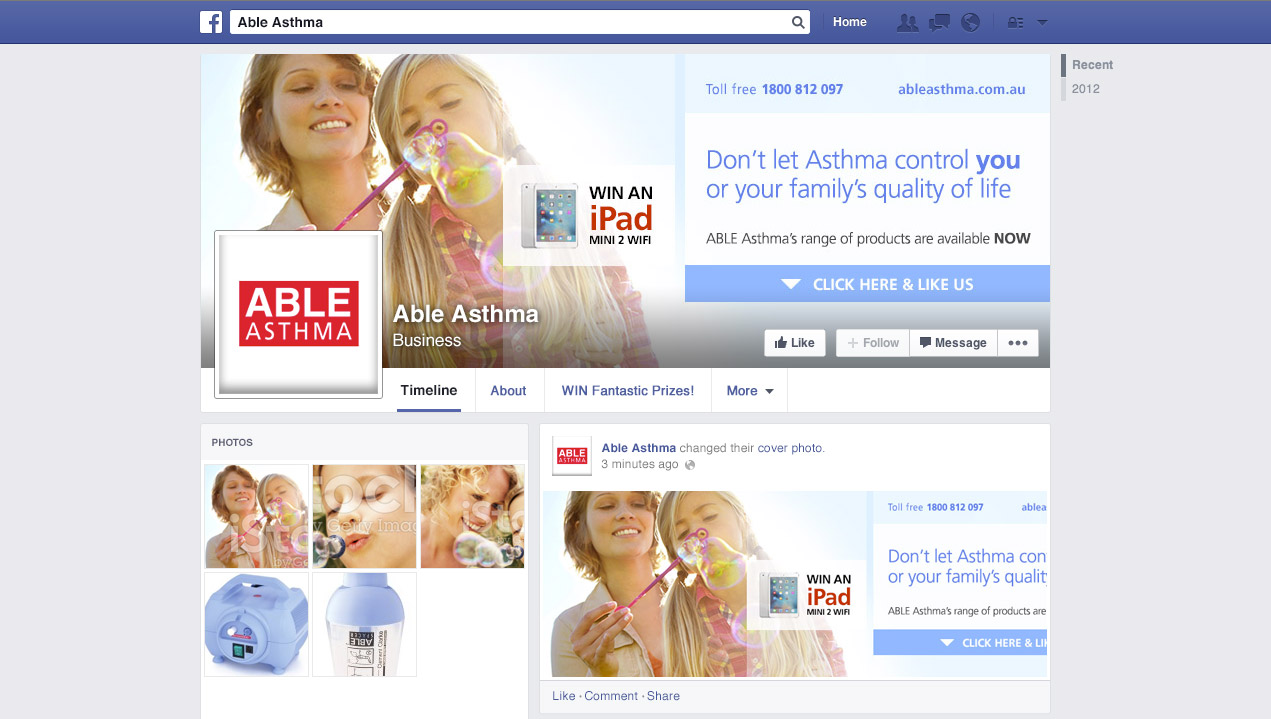
Task: Click Able Asthma name in the post
Action: (639, 448)
